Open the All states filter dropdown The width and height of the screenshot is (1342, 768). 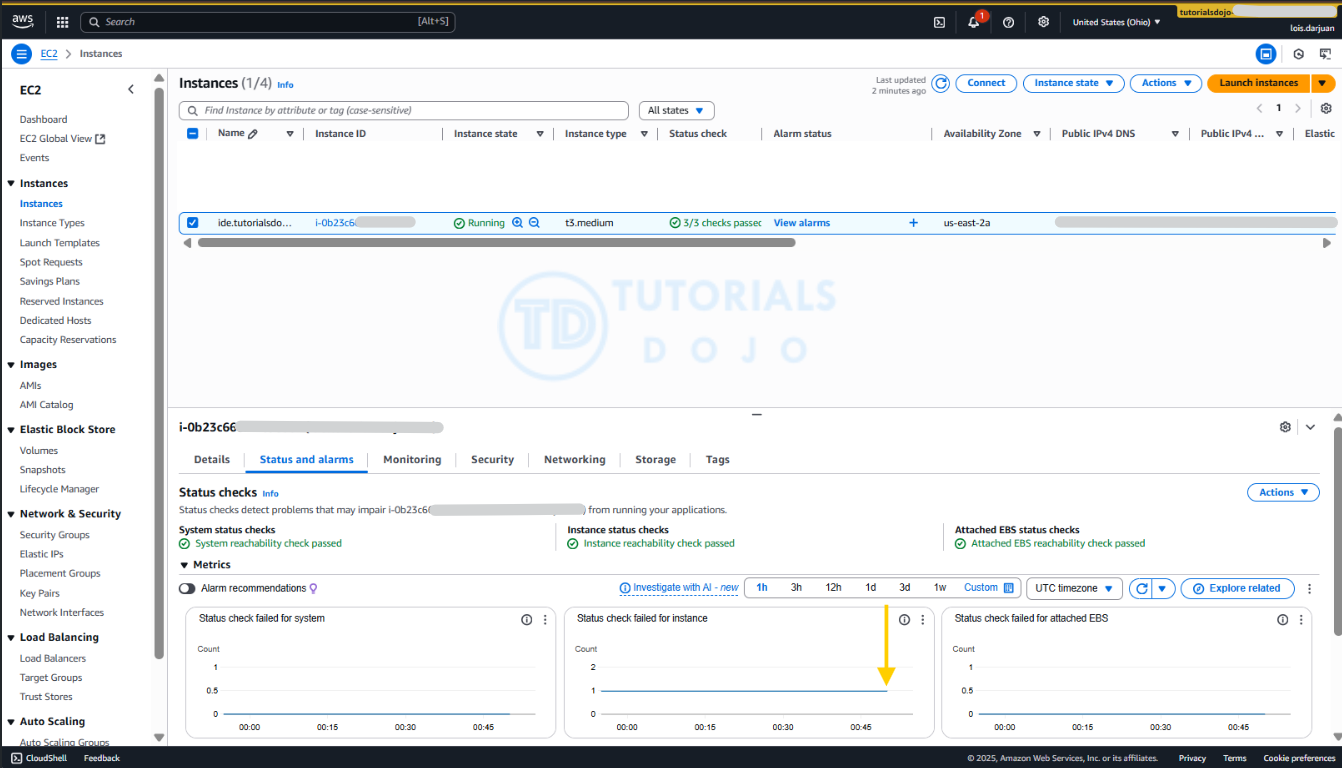(676, 110)
